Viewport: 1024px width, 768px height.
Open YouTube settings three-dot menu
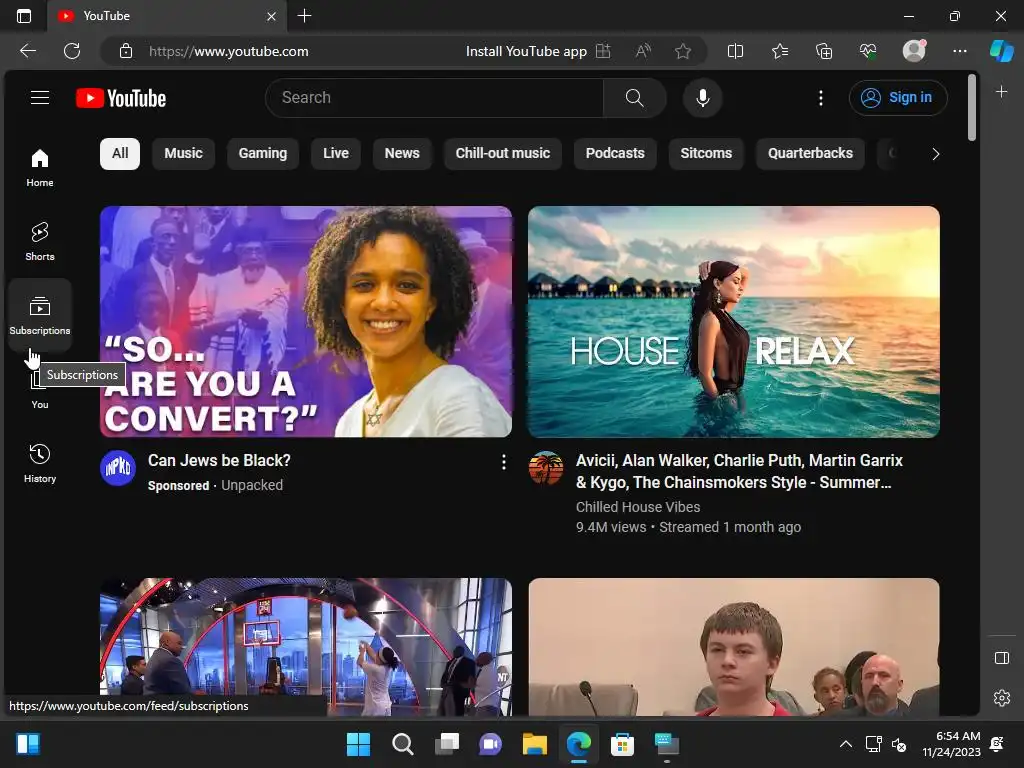(x=821, y=98)
